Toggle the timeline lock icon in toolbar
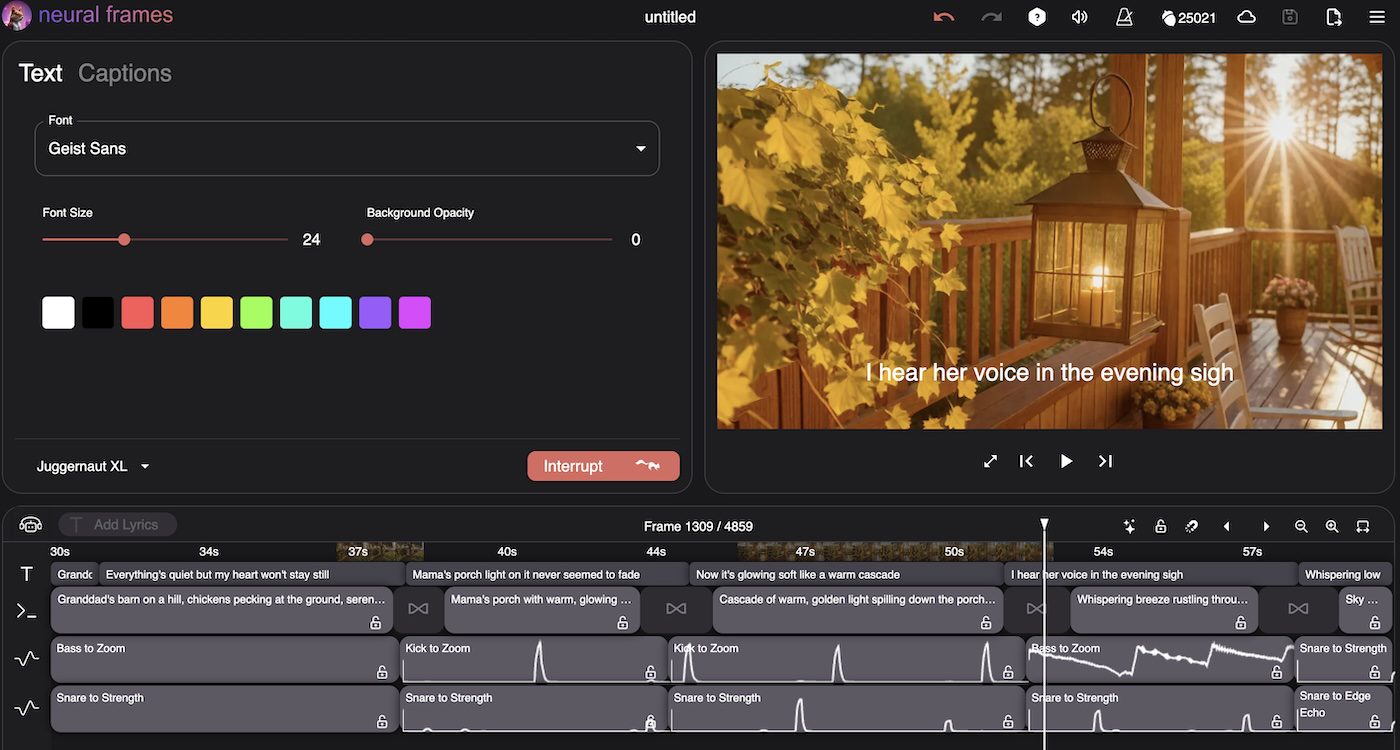Viewport: 1400px width, 750px height. pos(1160,526)
